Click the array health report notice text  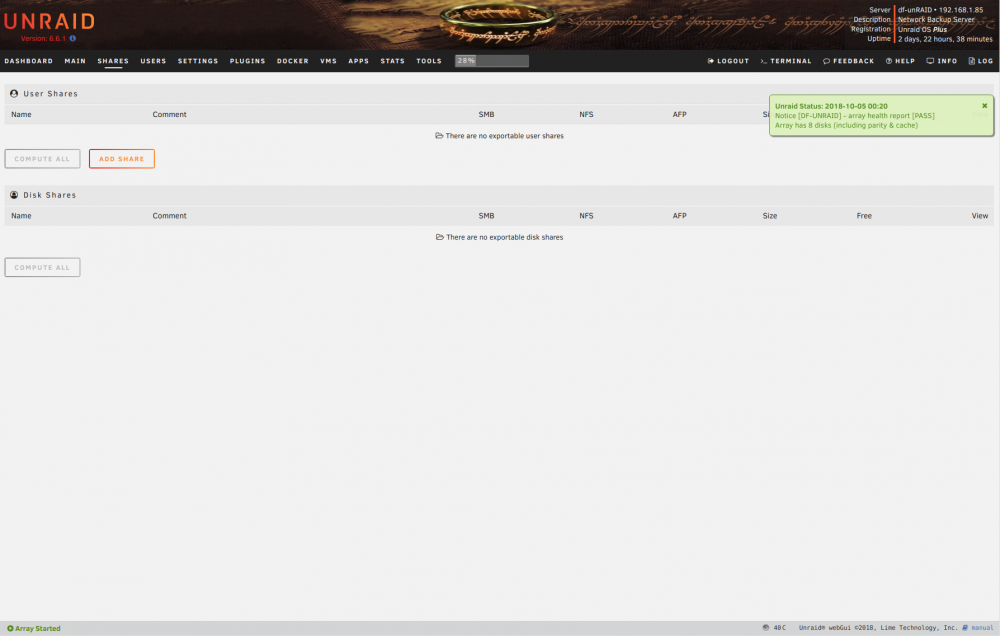855,116
